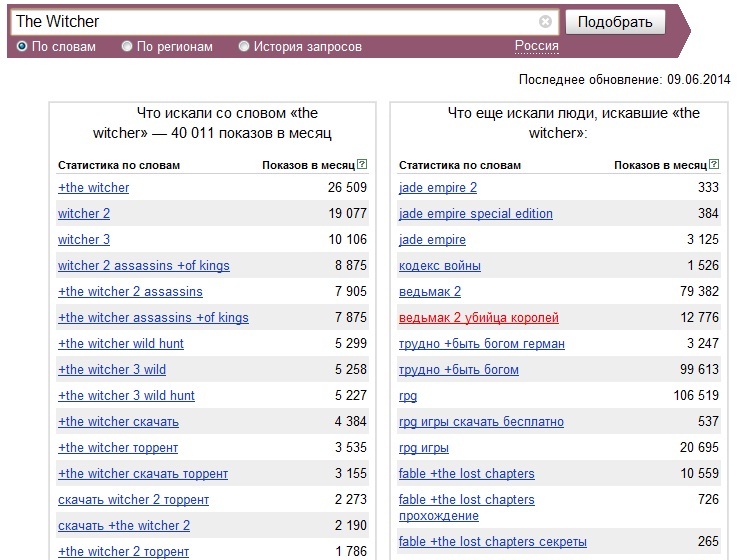Screen dimensions: 738x560
Task: Open the '+the witcher торрент' link
Action: 118,448
